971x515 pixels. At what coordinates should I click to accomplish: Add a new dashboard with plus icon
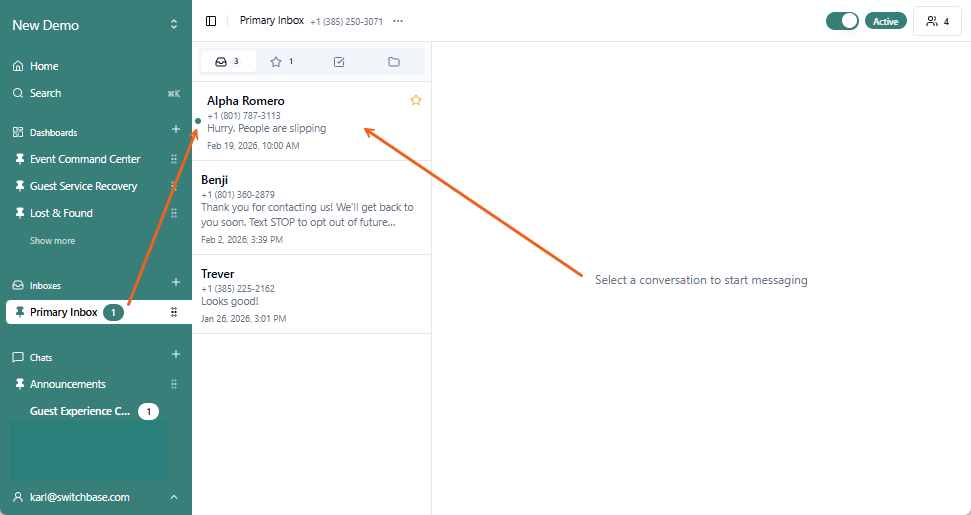tap(176, 130)
